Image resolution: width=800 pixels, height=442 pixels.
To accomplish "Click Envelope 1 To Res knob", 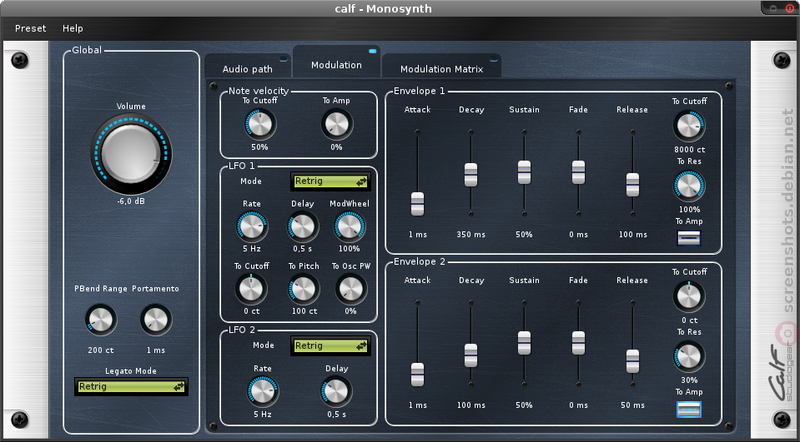I will click(689, 186).
